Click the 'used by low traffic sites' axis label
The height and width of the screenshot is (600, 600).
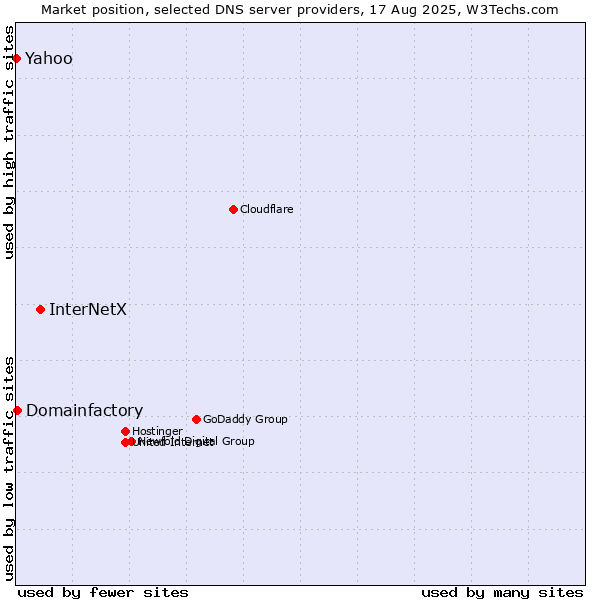9,469
